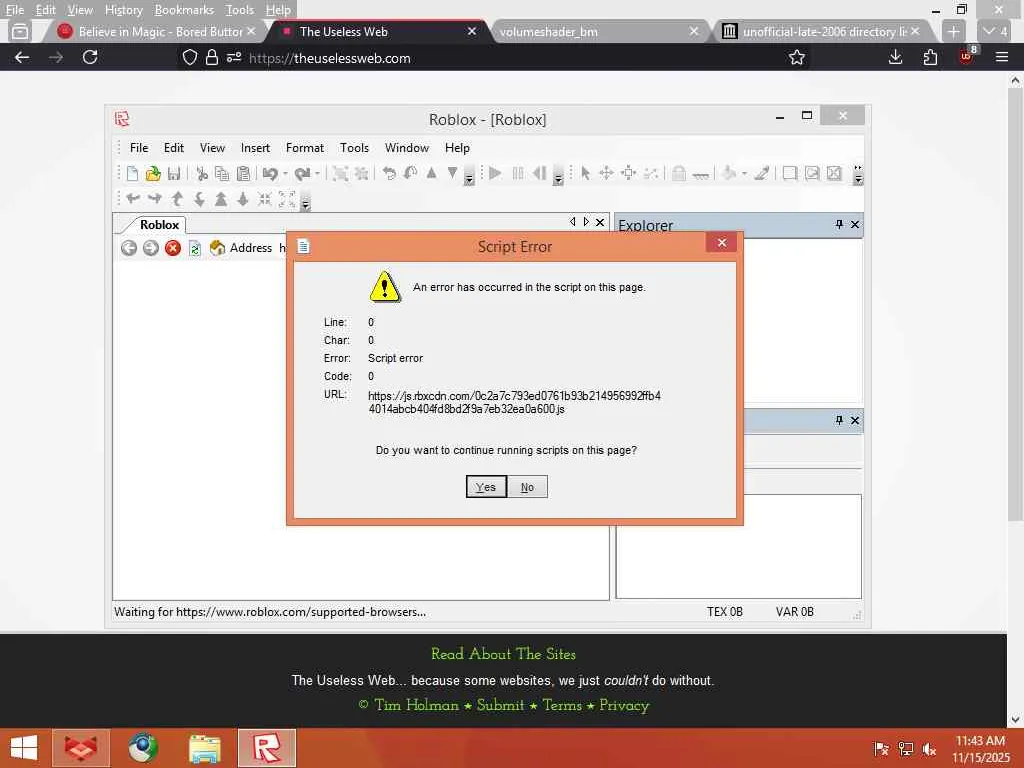
Task: Click the Roblox taskbar icon
Action: click(267, 748)
